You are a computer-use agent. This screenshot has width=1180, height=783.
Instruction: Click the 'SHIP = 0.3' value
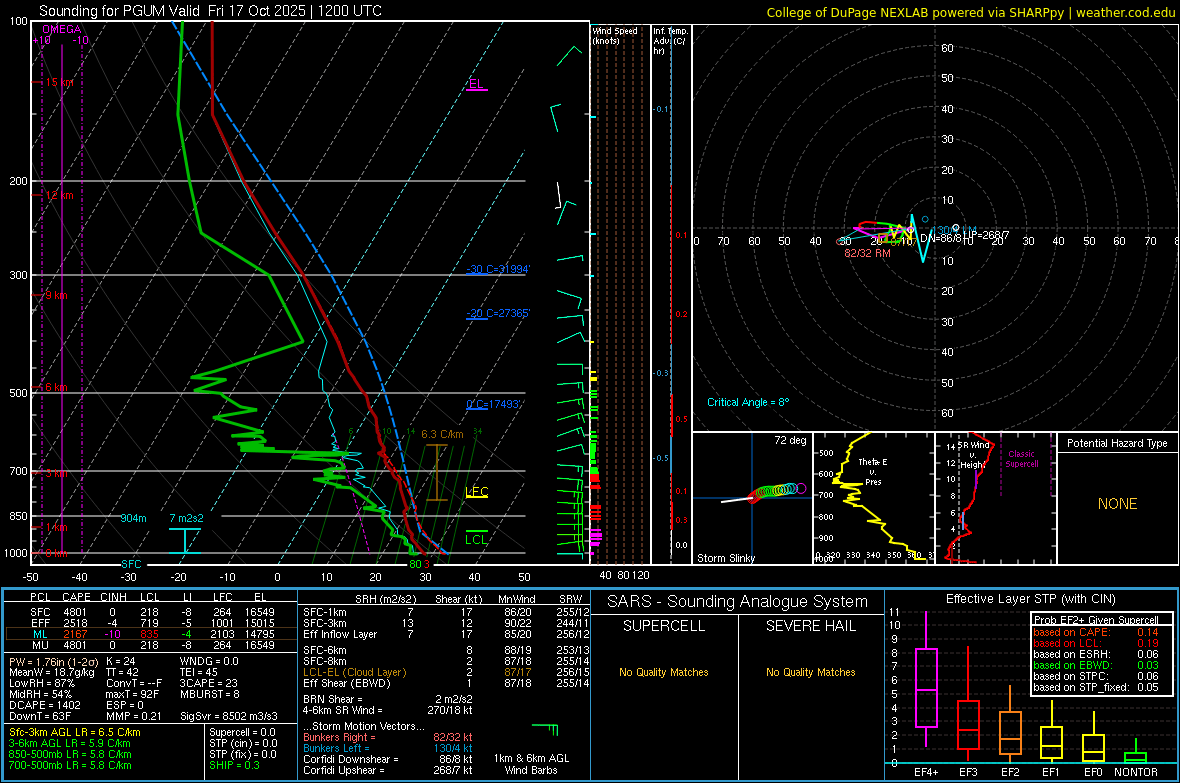point(234,765)
